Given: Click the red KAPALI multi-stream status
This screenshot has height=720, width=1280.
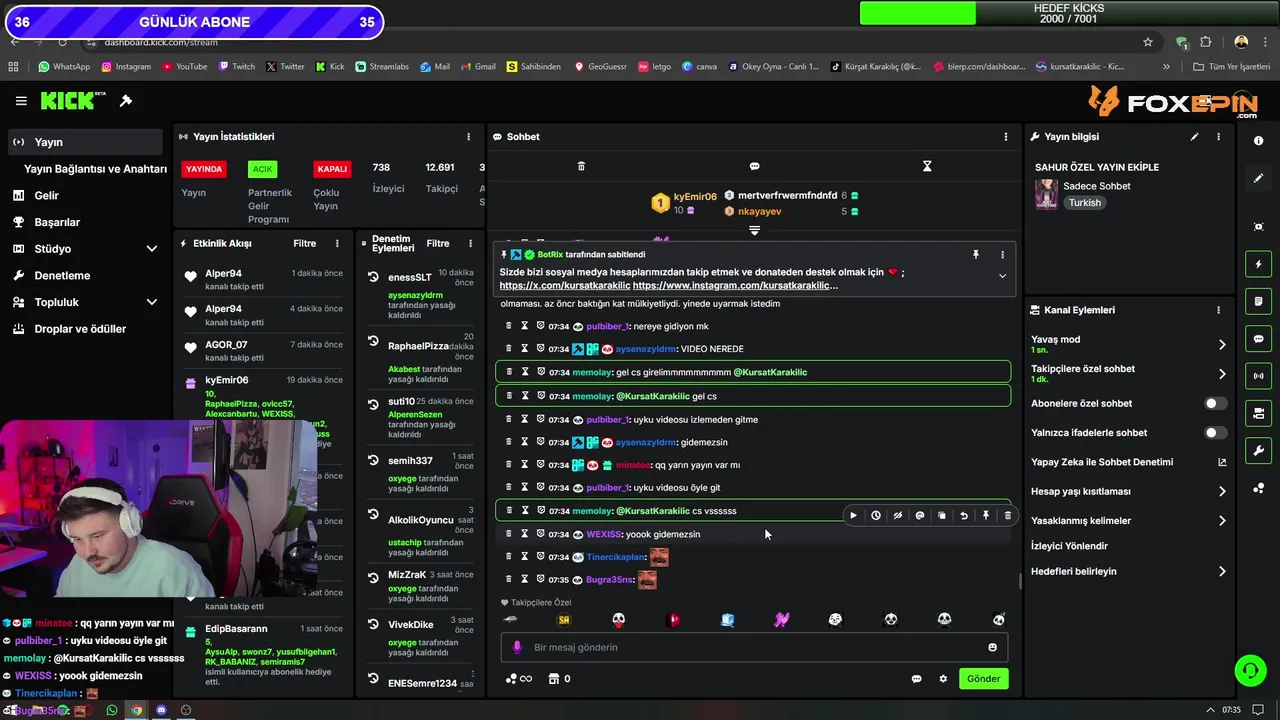Looking at the screenshot, I should click(332, 169).
